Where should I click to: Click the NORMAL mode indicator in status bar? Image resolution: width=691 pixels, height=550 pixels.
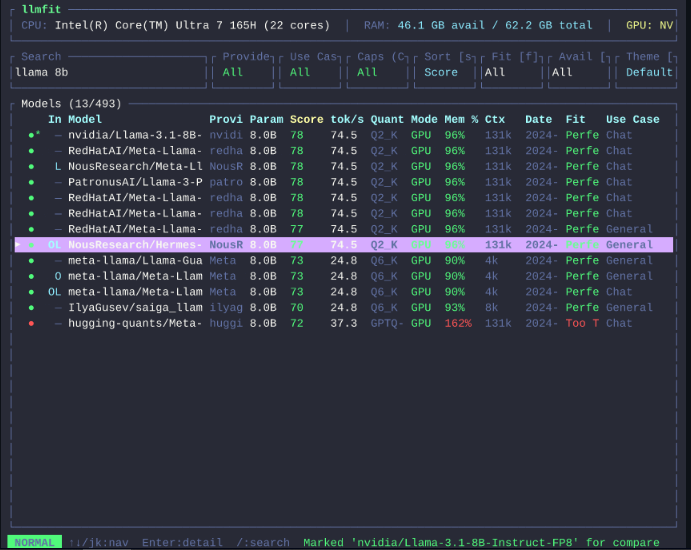tap(34, 543)
